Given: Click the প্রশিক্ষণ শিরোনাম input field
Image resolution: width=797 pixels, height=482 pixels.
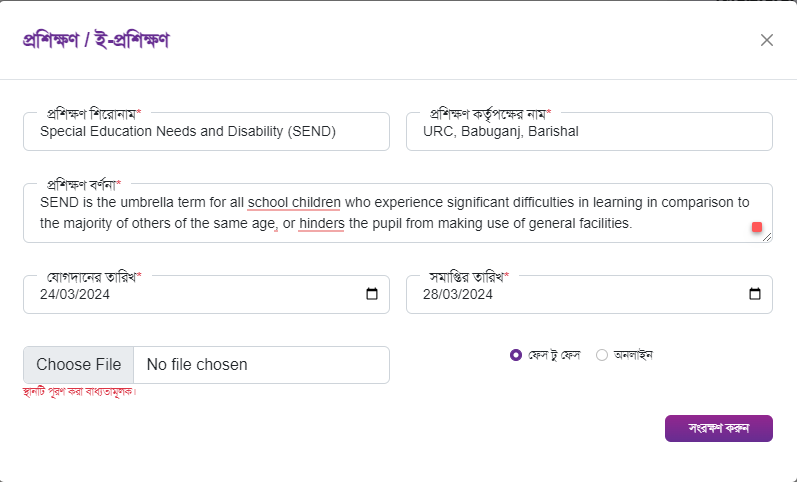Looking at the screenshot, I should (x=206, y=132).
